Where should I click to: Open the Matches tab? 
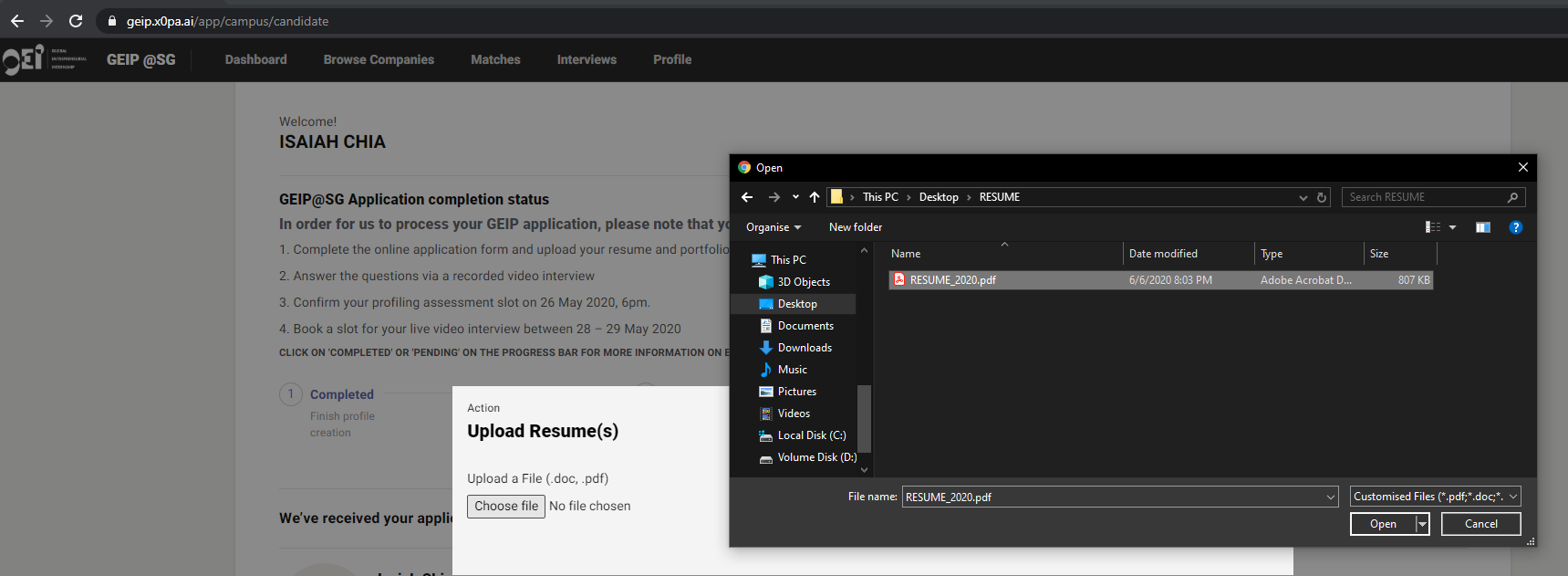pyautogui.click(x=495, y=59)
